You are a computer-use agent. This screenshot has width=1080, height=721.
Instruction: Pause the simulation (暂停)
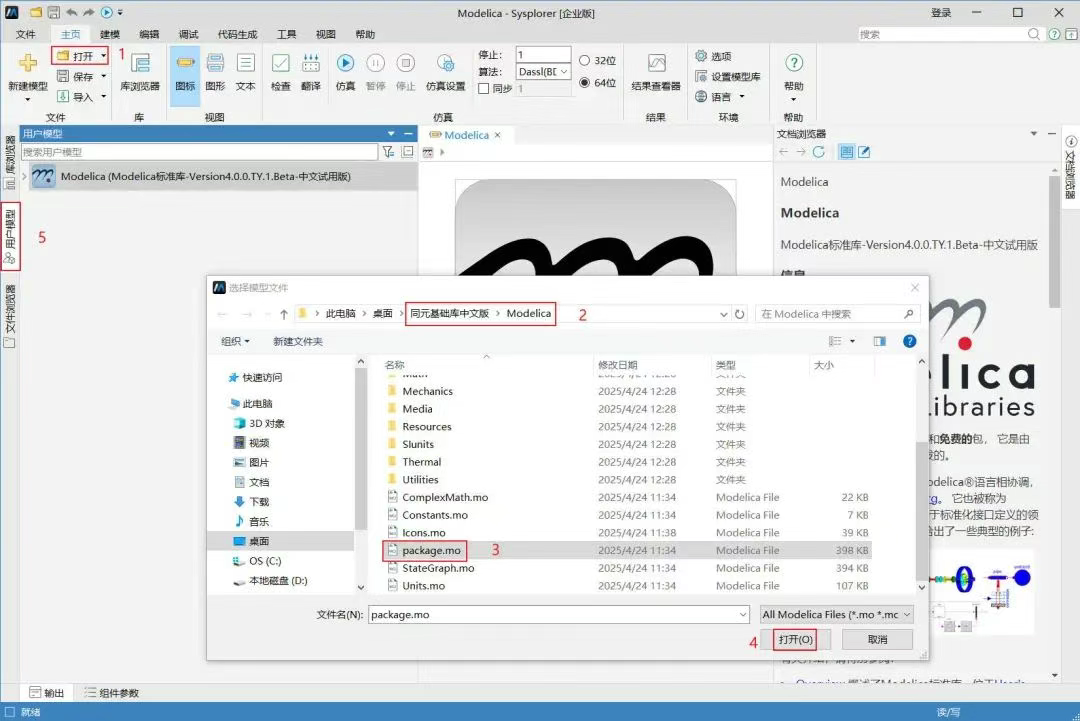(375, 63)
